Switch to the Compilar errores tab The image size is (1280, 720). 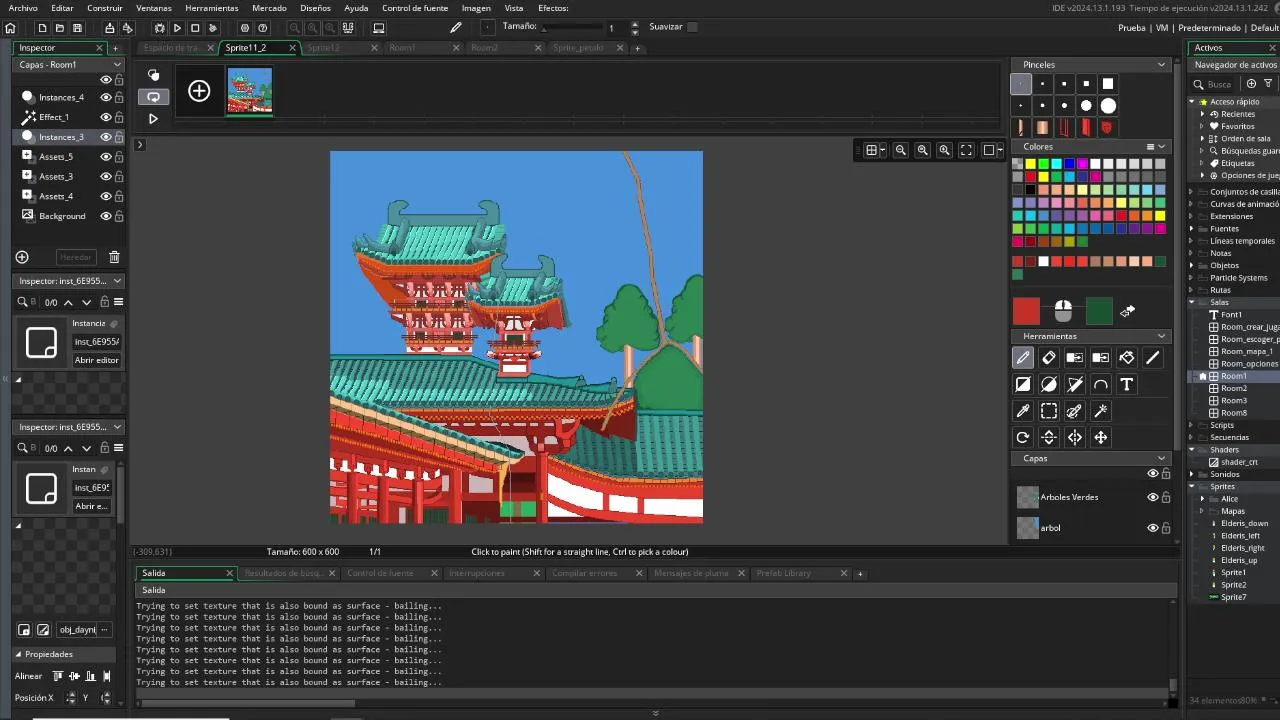[584, 573]
